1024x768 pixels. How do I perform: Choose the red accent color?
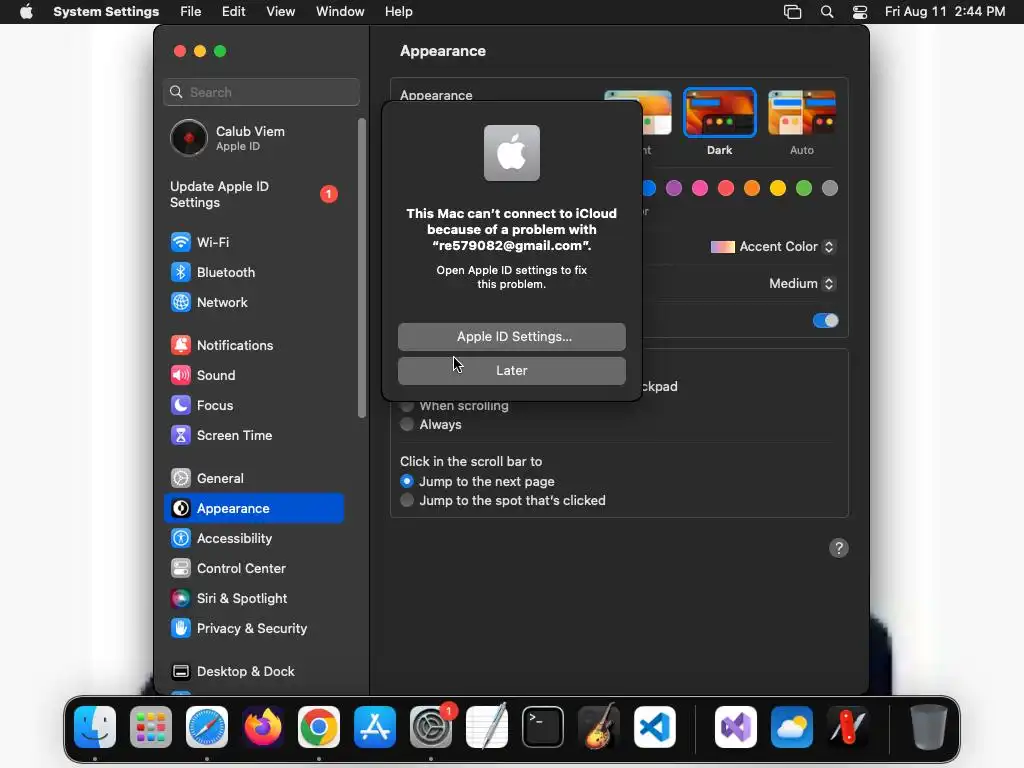(726, 189)
